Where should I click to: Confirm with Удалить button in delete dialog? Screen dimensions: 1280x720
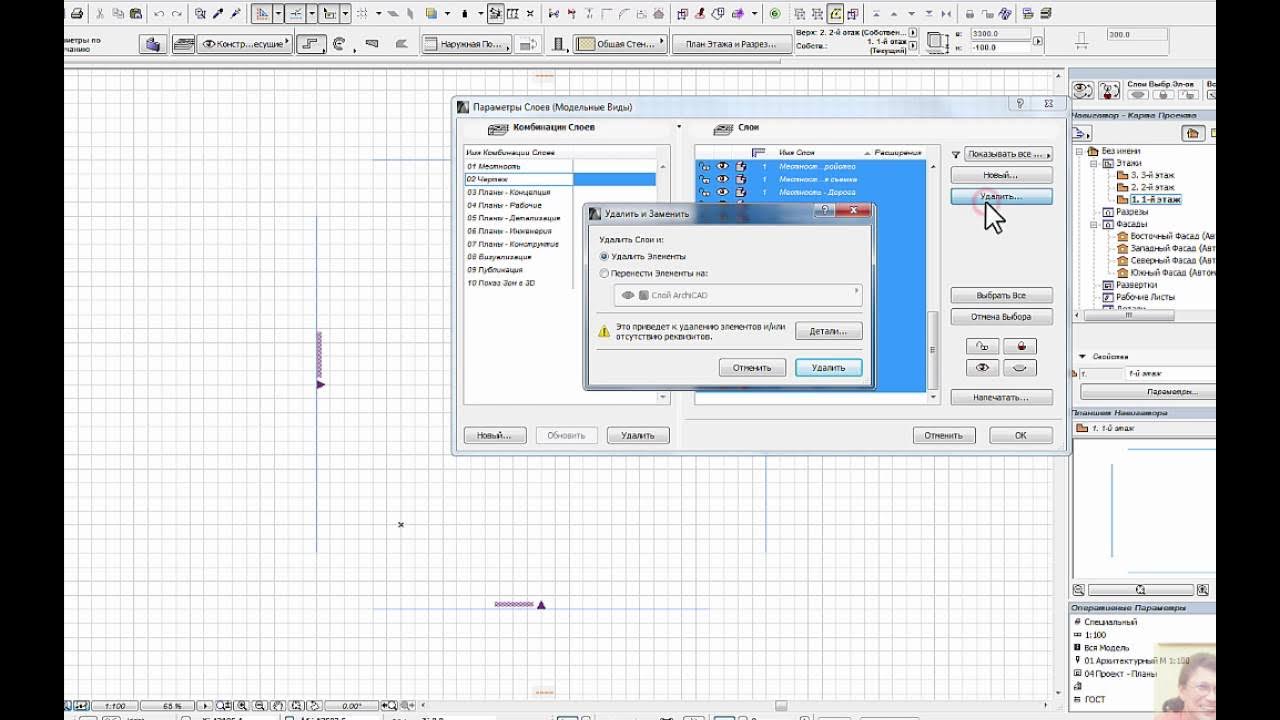point(829,368)
